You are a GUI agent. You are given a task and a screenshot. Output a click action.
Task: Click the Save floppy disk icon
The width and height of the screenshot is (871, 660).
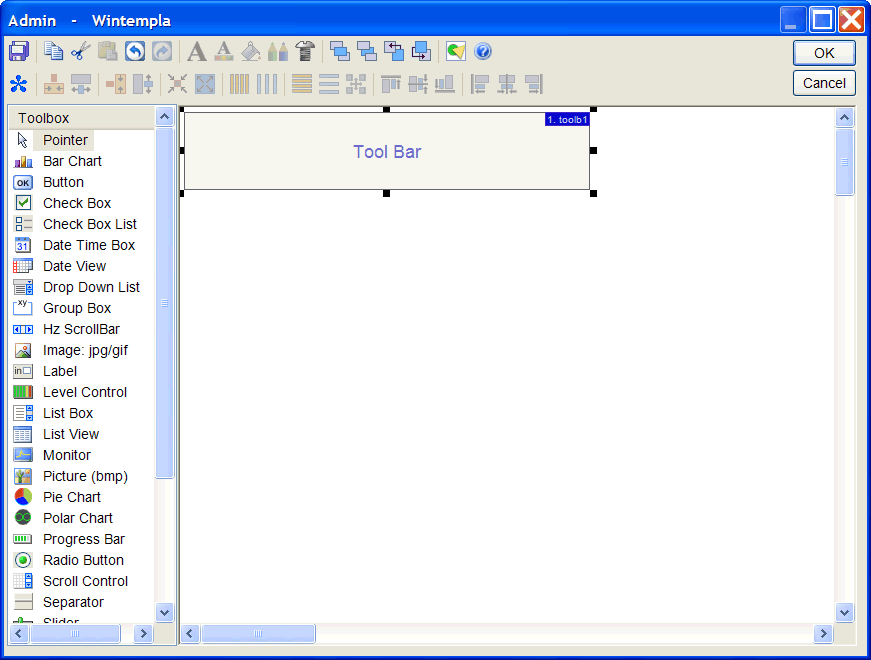click(x=19, y=52)
